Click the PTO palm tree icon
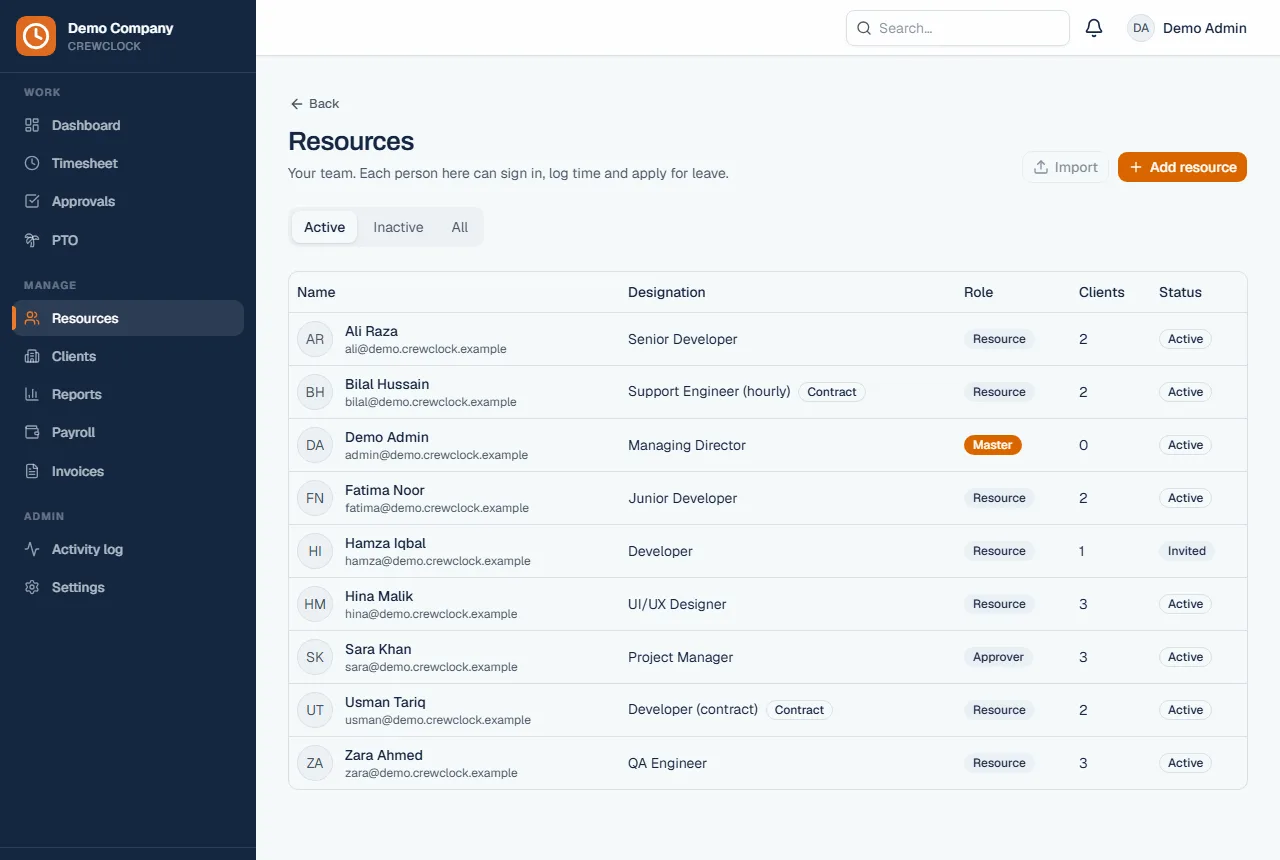Viewport: 1280px width, 860px height. [x=32, y=240]
